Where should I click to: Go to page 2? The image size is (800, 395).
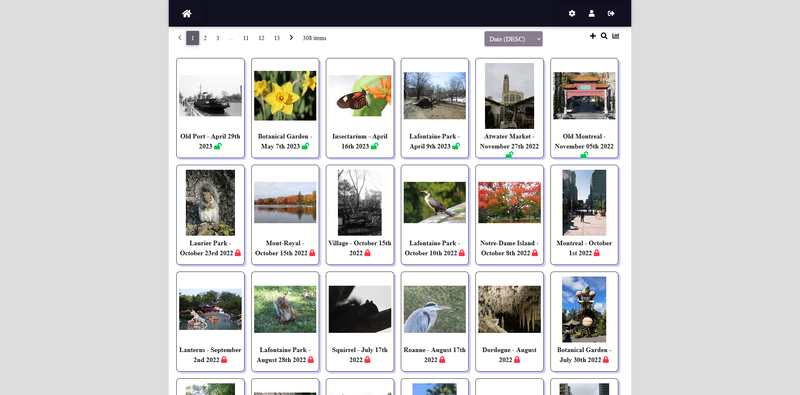pos(205,38)
